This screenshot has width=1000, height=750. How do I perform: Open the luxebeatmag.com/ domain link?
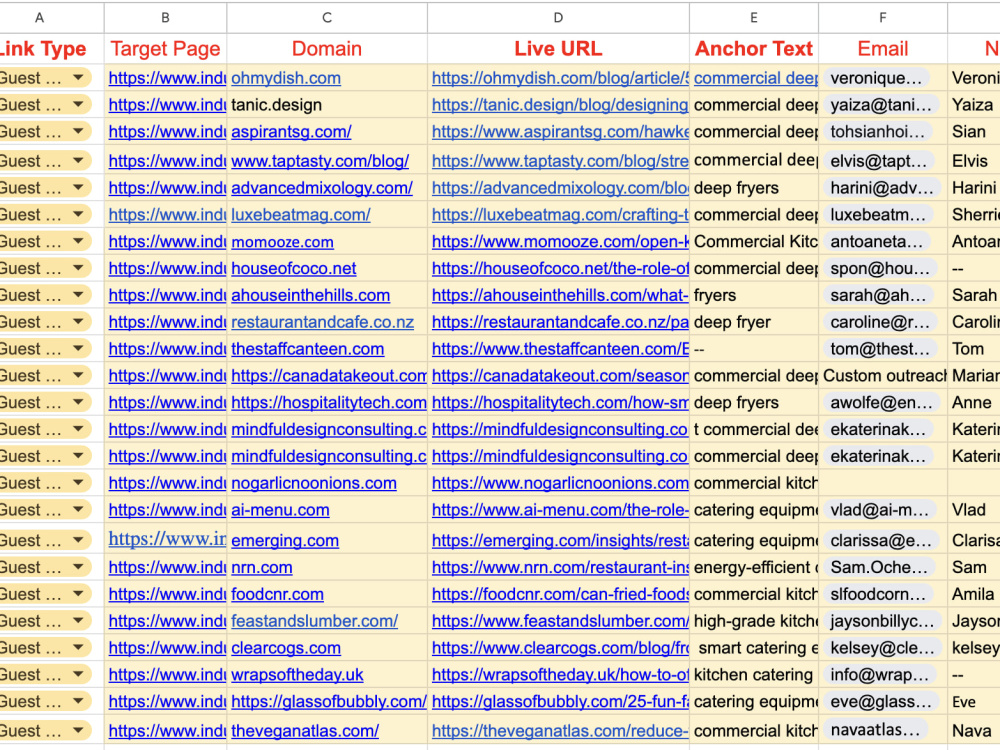pyautogui.click(x=301, y=214)
